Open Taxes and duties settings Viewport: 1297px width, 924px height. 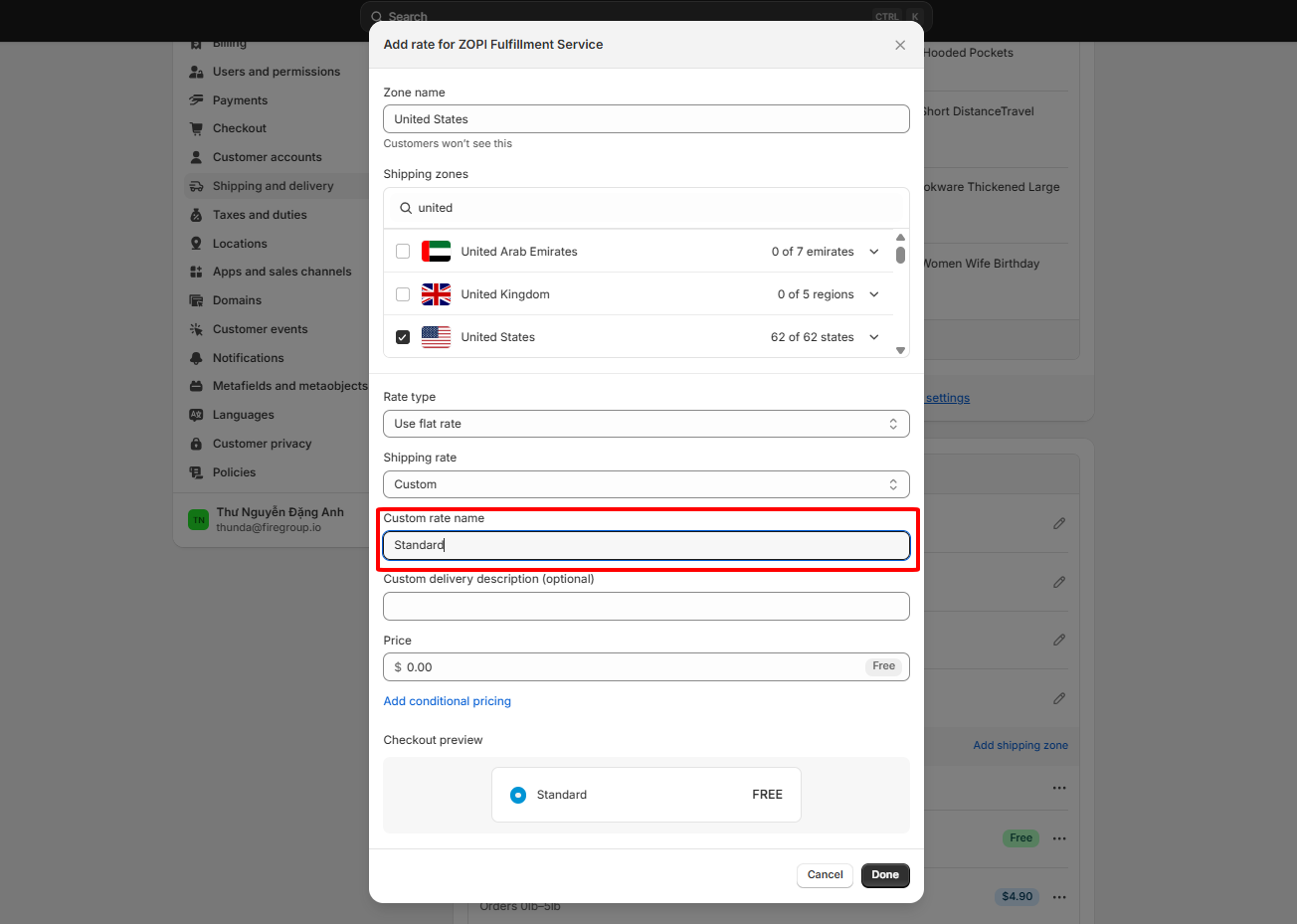click(x=259, y=215)
